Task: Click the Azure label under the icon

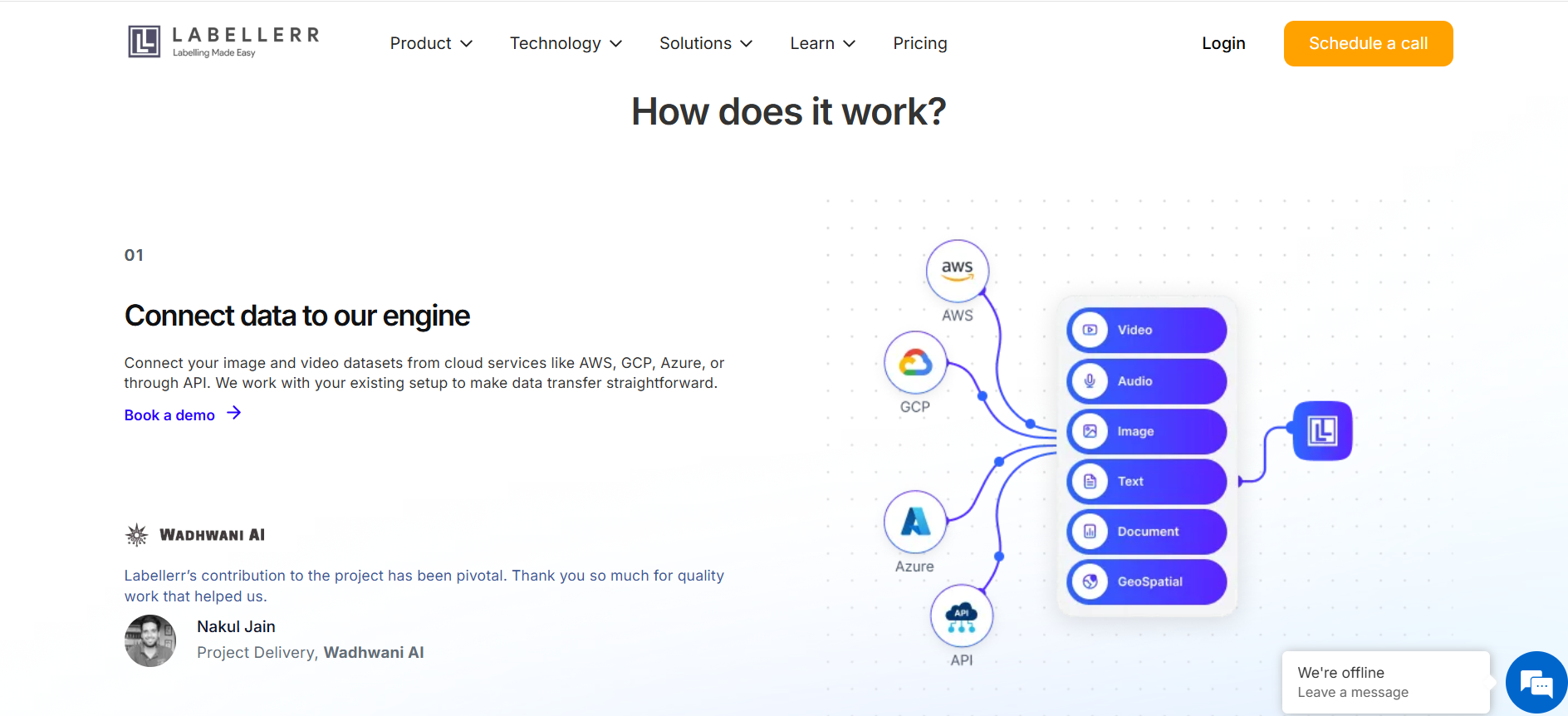Action: coord(914,566)
